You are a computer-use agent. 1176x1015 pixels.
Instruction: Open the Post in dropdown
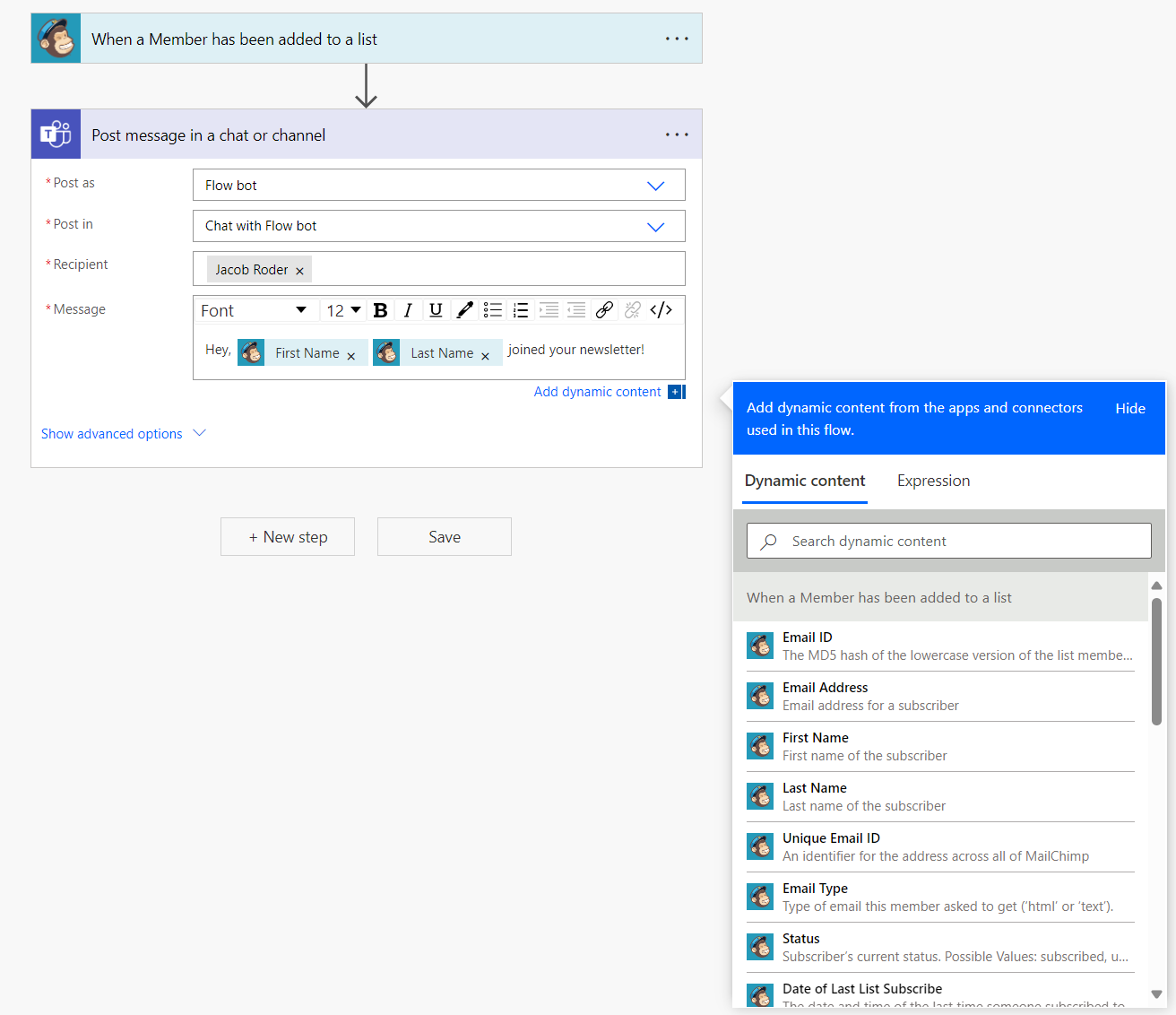439,226
